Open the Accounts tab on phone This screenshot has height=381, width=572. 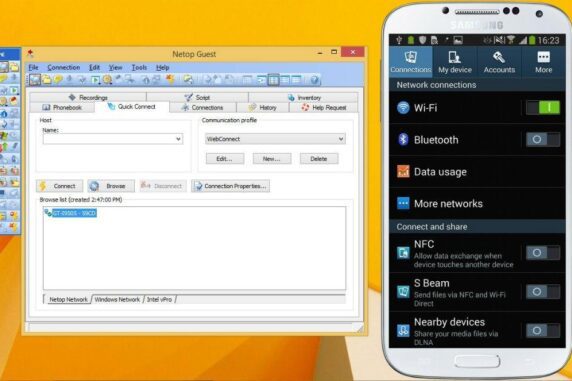point(499,62)
